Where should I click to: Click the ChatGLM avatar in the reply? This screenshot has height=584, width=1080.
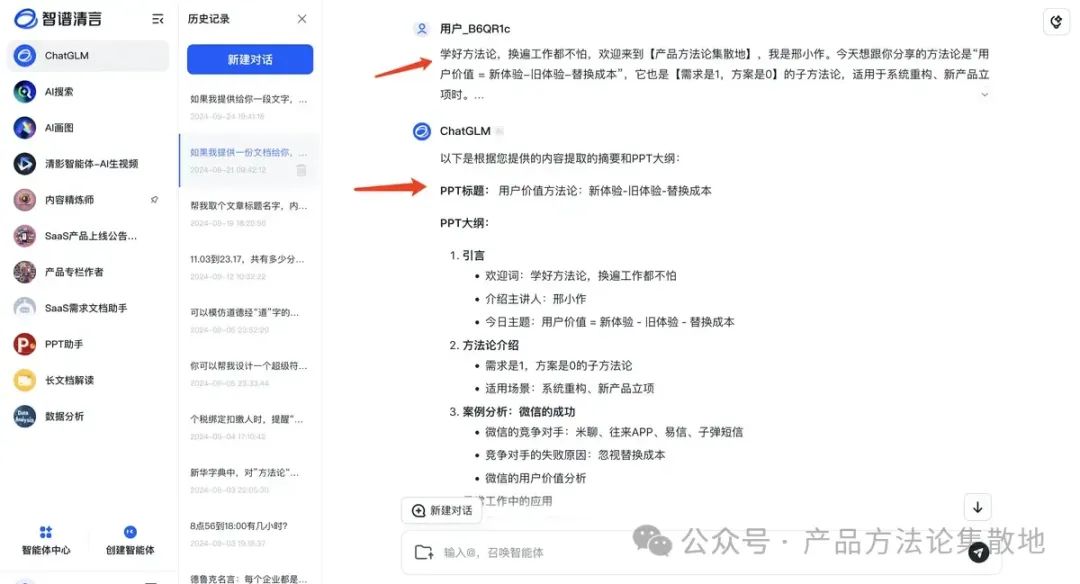(x=422, y=131)
